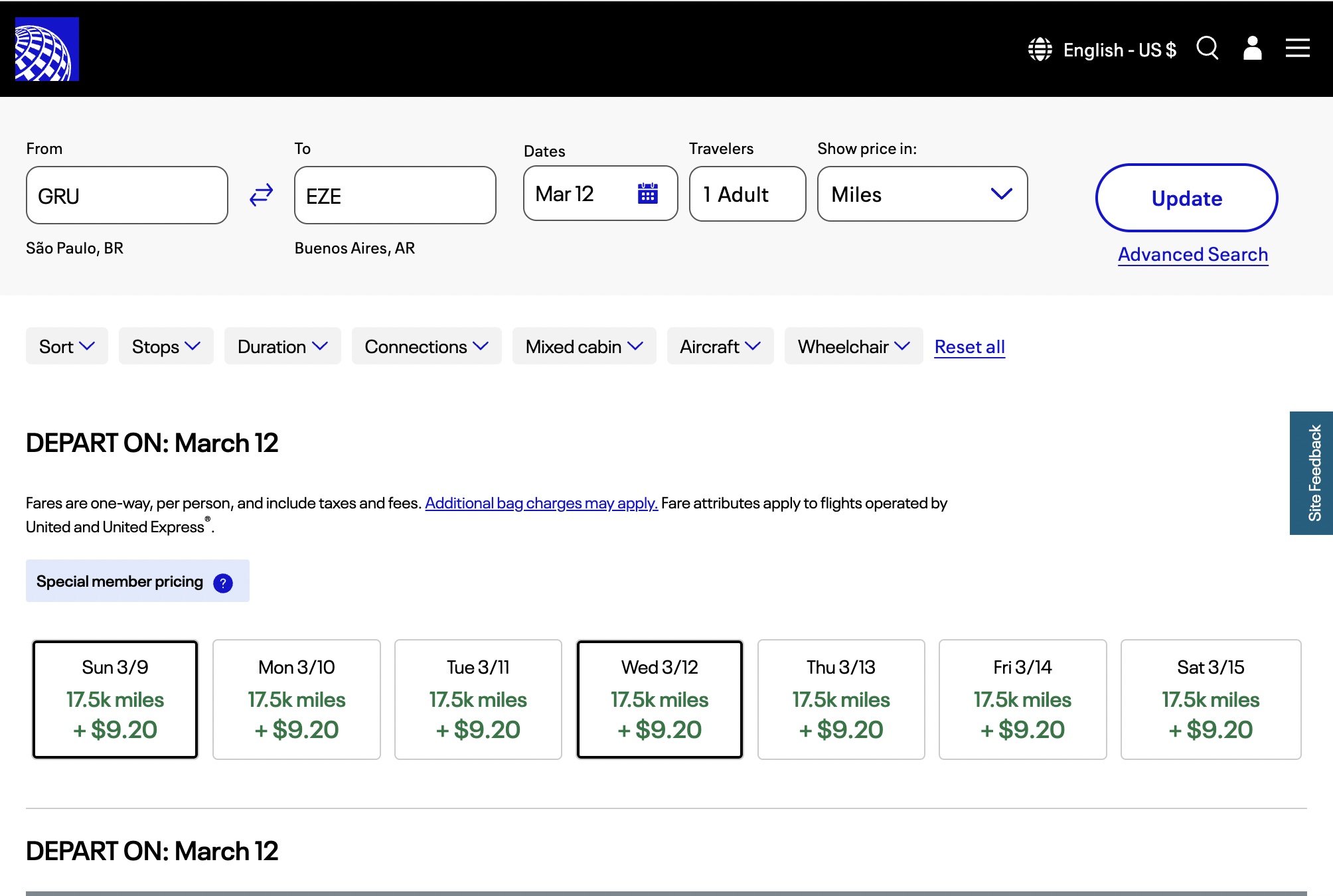Select the Sun 3/9 departure date
Screen dimensions: 1333x896
click(x=114, y=698)
